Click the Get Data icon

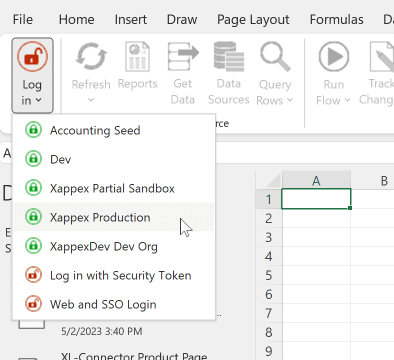pyautogui.click(x=183, y=56)
